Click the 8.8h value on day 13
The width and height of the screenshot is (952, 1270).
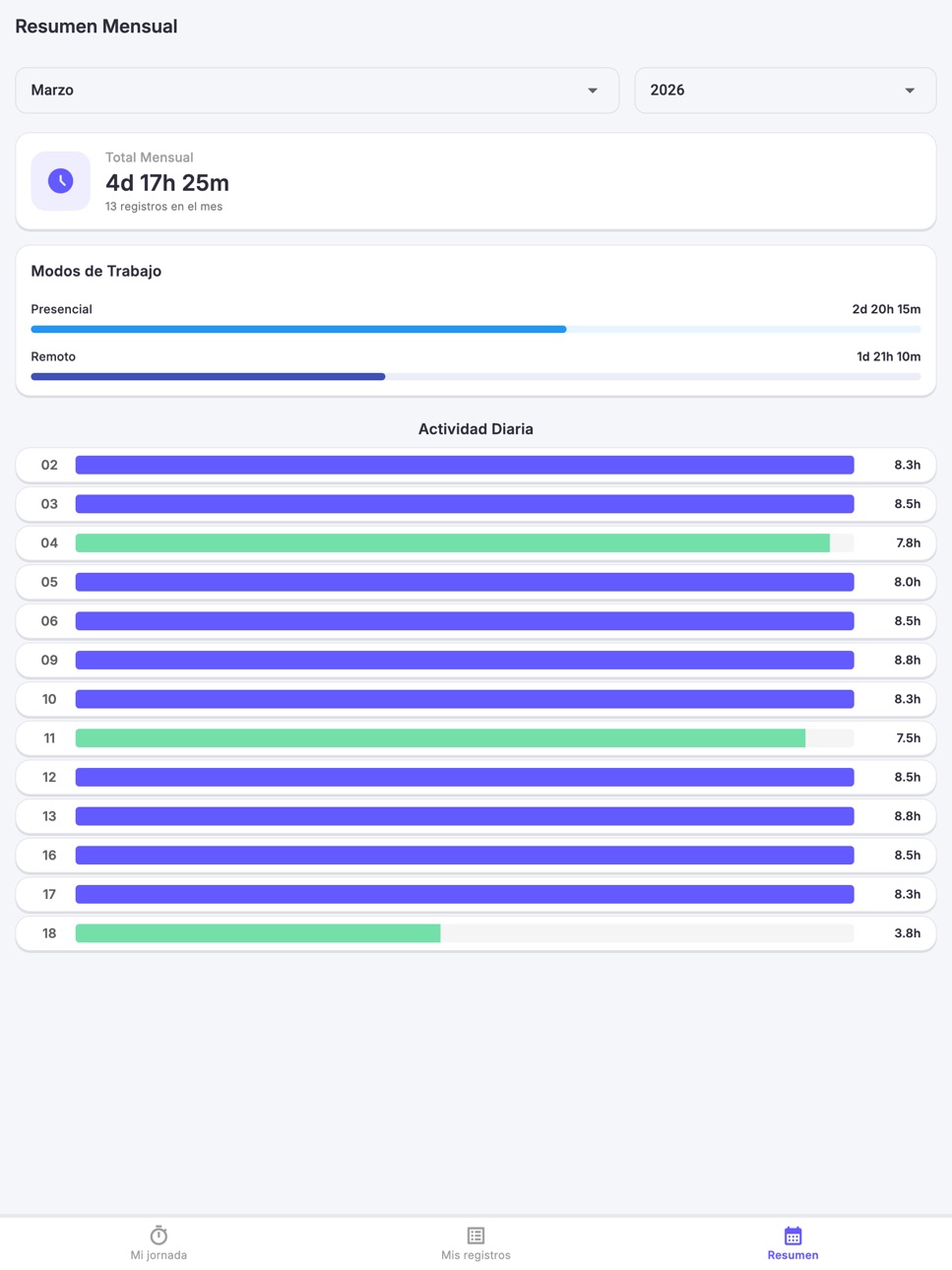(x=908, y=816)
